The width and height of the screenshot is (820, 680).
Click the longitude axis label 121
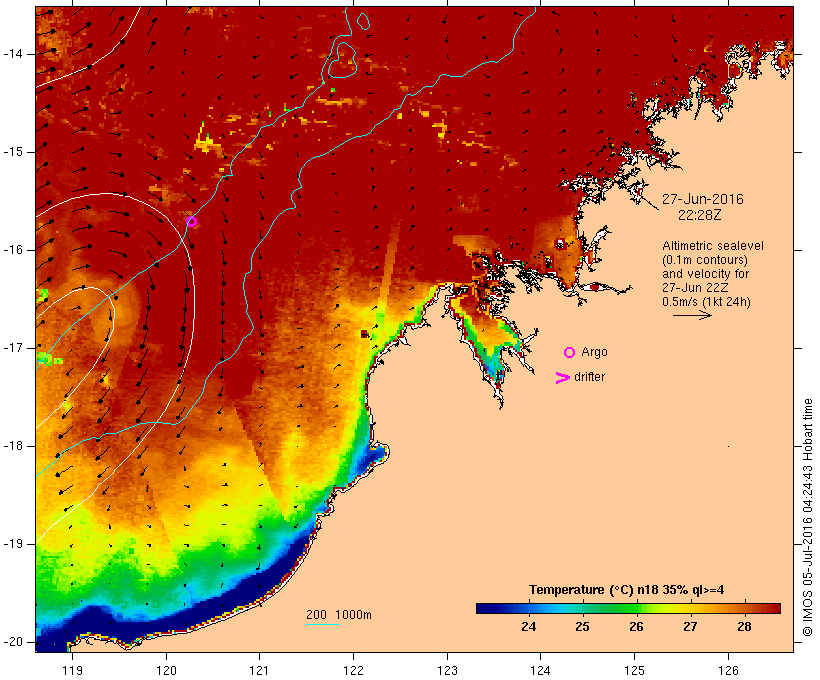point(259,670)
